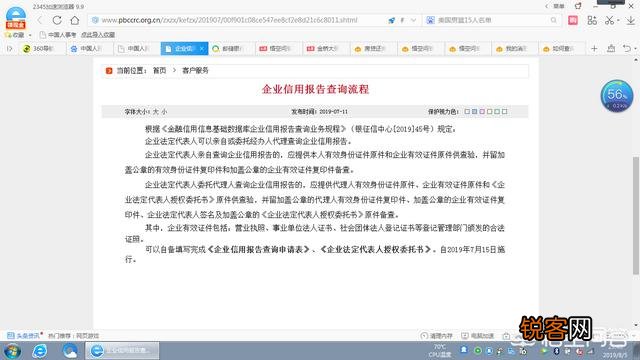Select last 保护视力色 color swatch
The width and height of the screenshot is (640, 360).
click(x=504, y=111)
